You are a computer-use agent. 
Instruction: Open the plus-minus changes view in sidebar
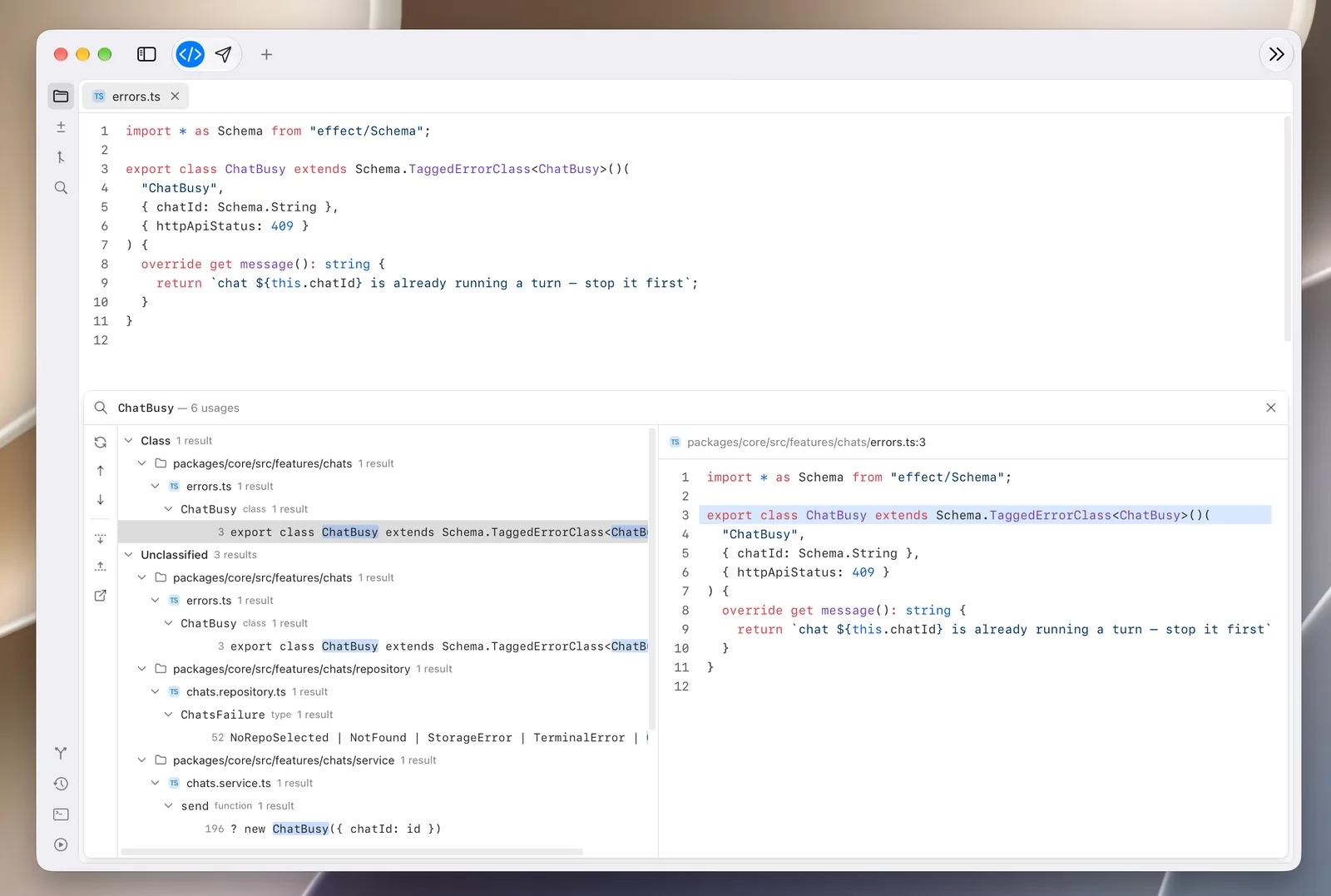click(x=61, y=126)
